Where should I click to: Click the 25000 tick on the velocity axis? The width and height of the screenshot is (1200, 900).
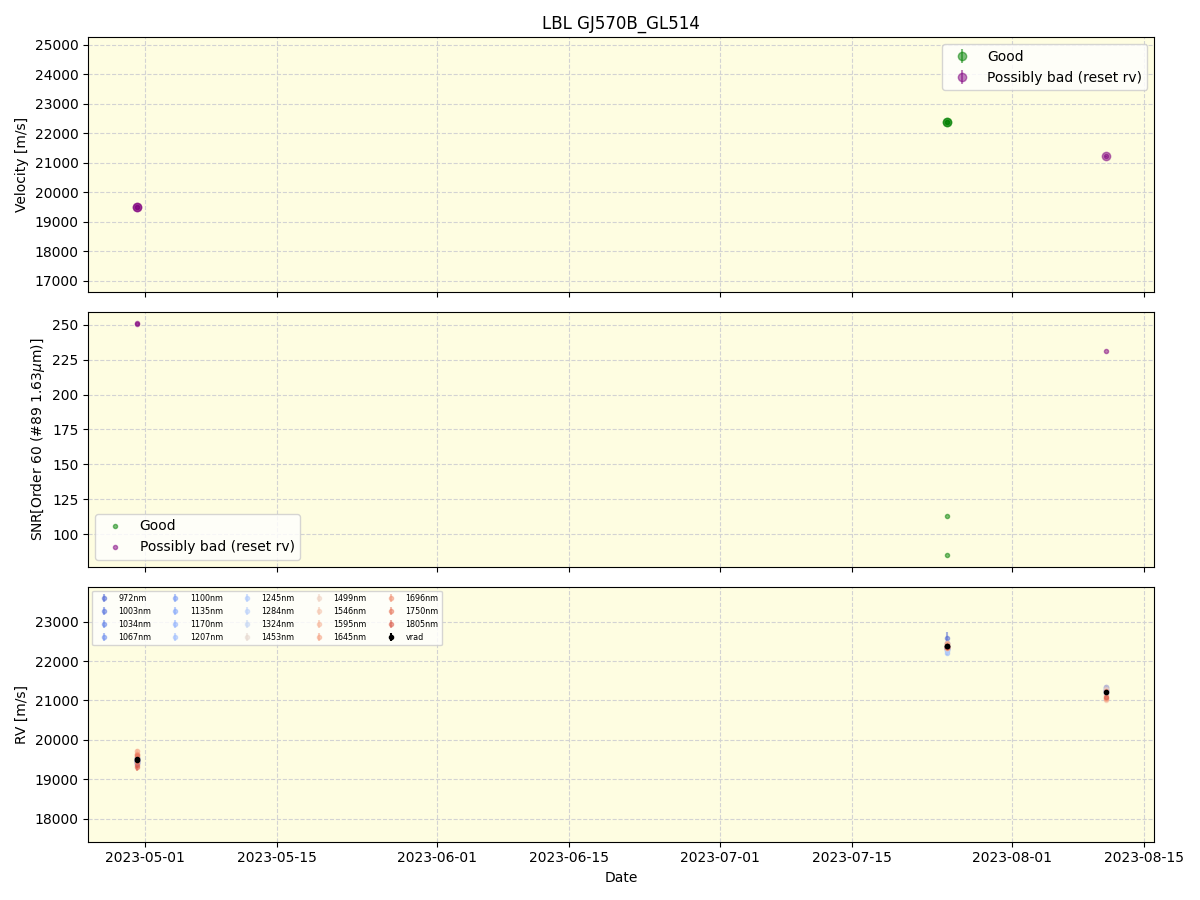(57, 45)
